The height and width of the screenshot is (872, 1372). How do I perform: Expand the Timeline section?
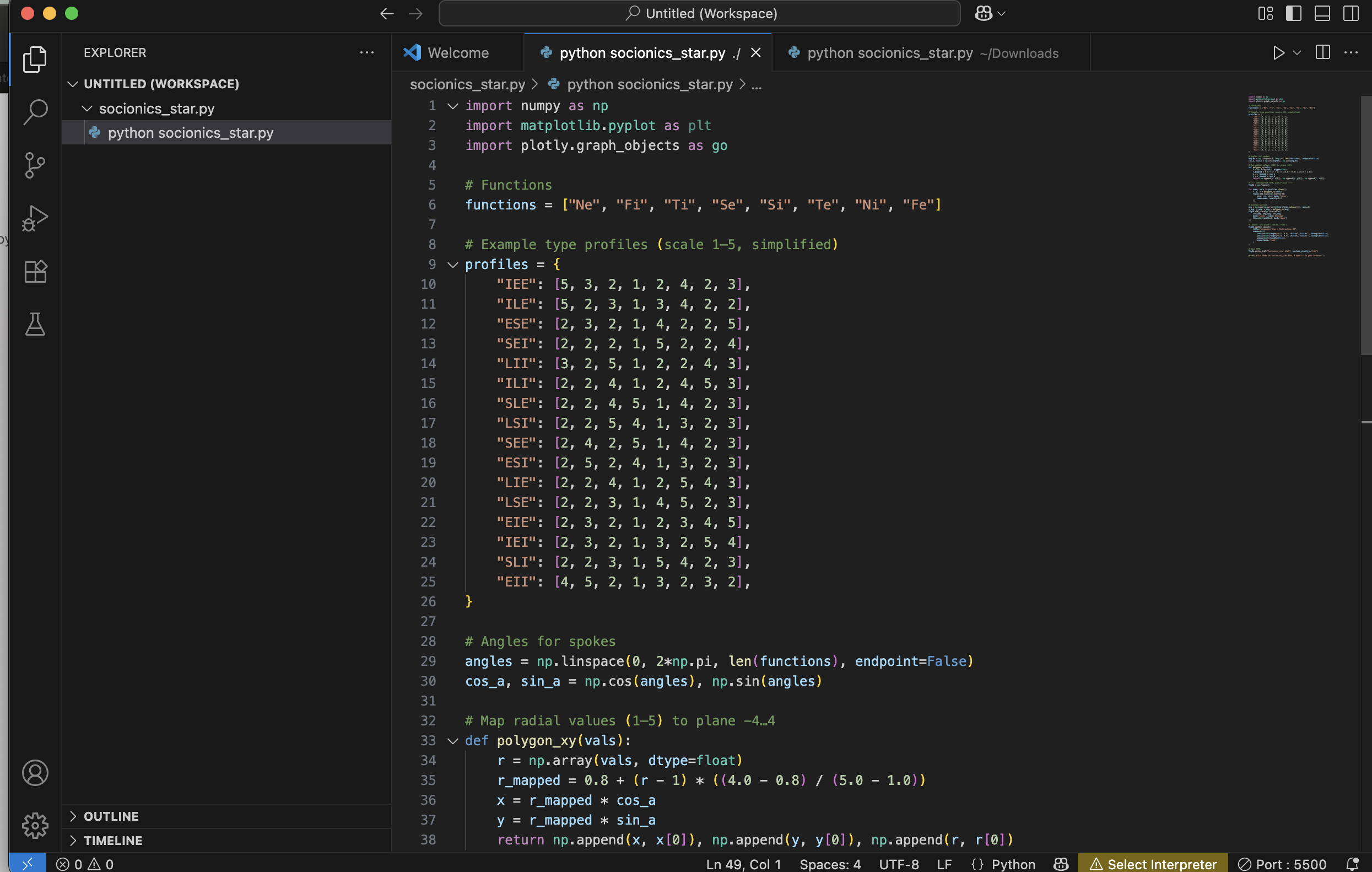pos(113,841)
